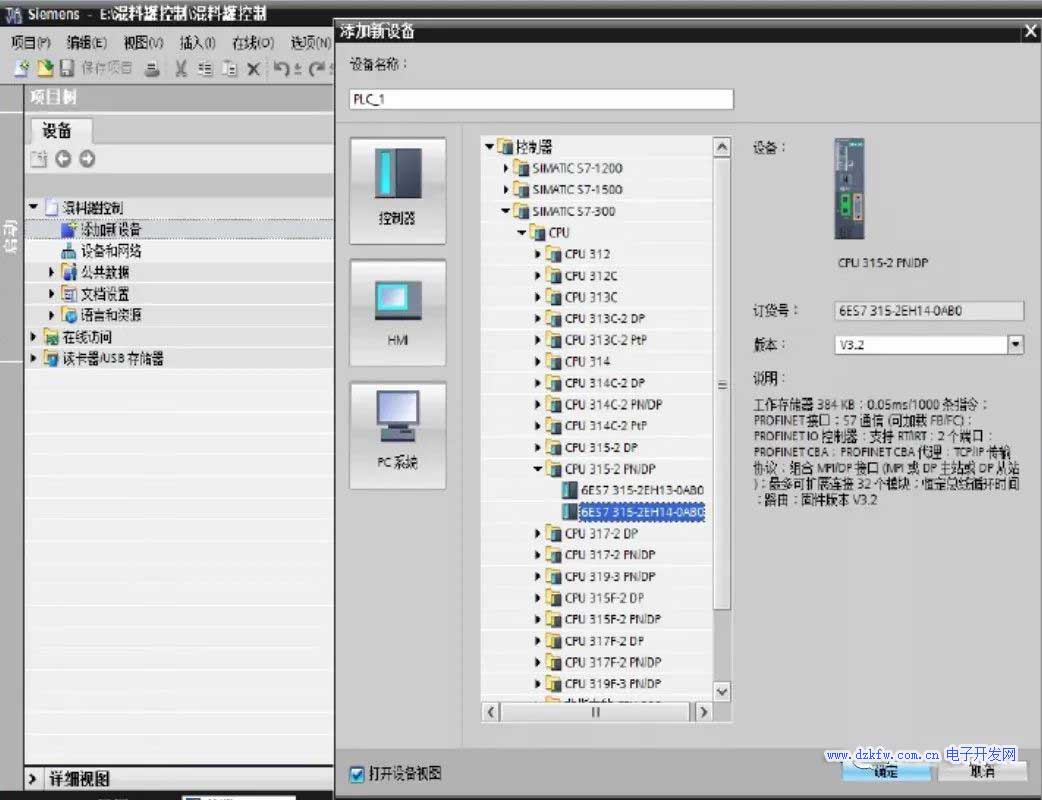Click the 文档设置 document icon
The image size is (1042, 800).
point(68,294)
